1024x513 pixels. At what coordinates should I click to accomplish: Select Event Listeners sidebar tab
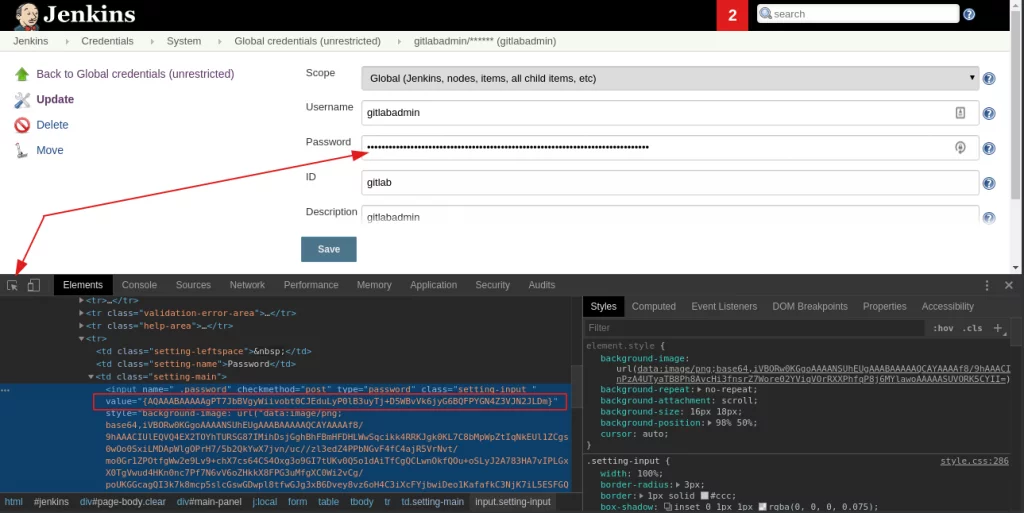coord(724,307)
